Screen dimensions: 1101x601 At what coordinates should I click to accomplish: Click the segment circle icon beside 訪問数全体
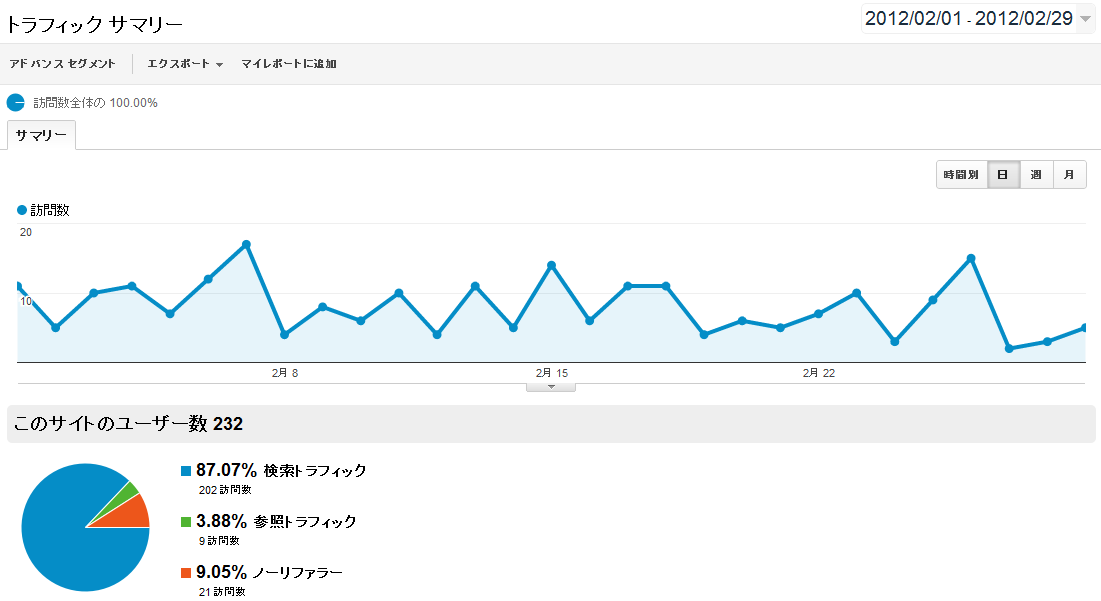point(15,102)
